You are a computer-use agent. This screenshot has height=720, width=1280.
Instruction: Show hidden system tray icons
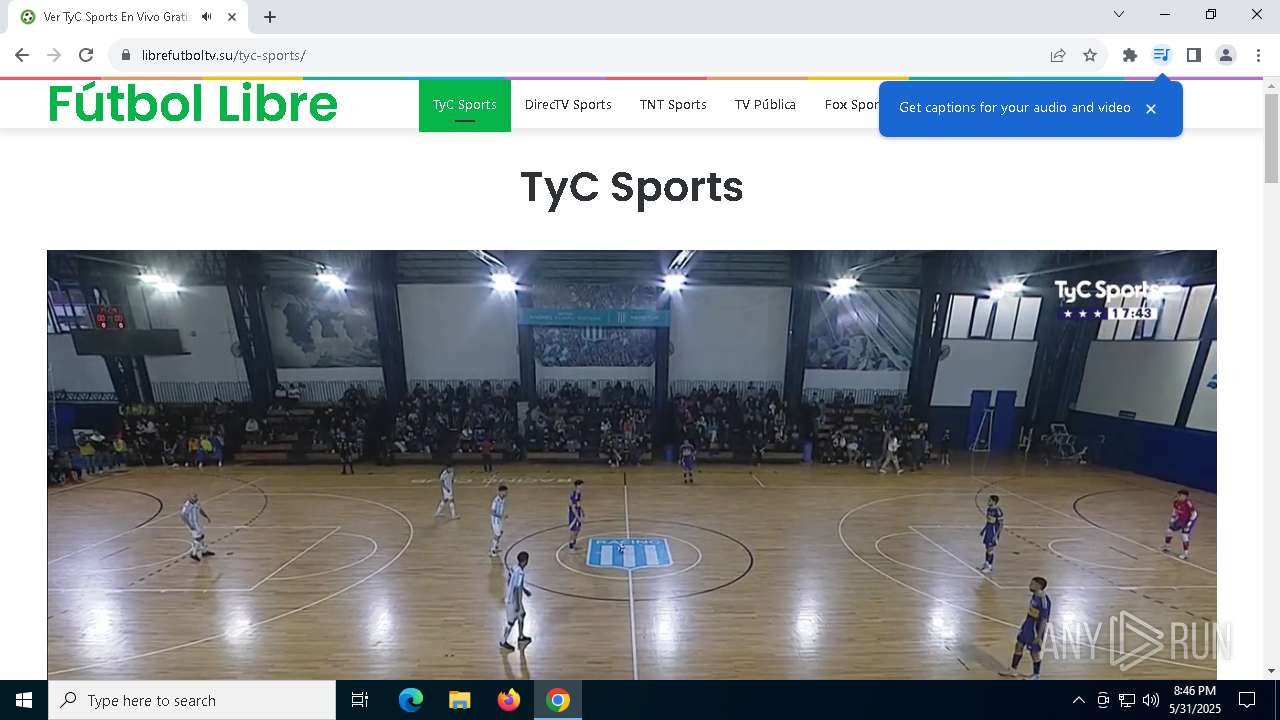coord(1078,700)
